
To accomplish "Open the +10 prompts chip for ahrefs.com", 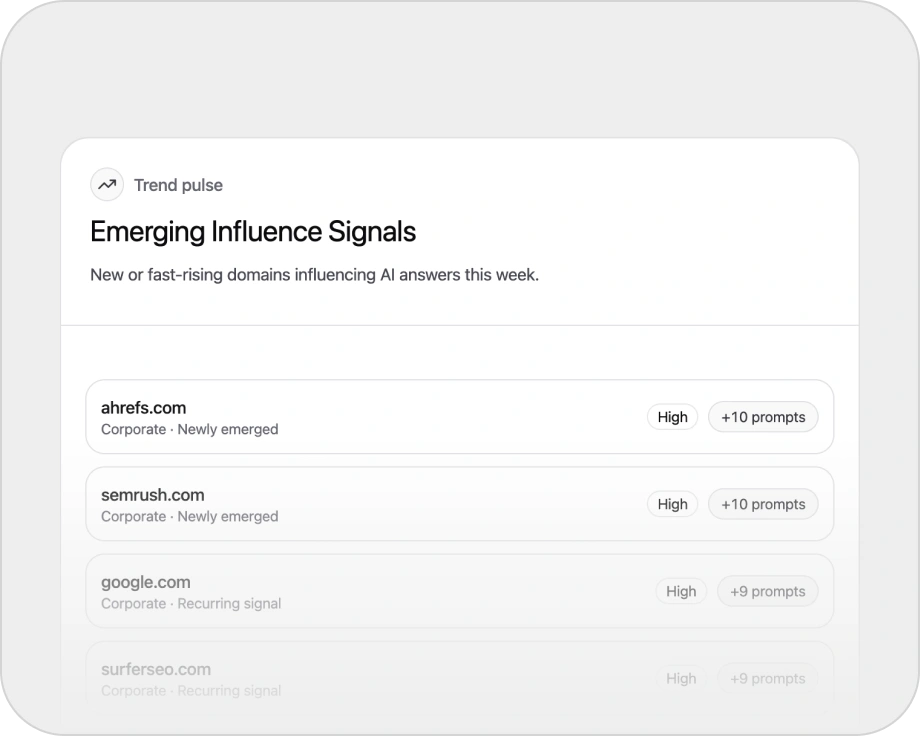I will (x=763, y=417).
